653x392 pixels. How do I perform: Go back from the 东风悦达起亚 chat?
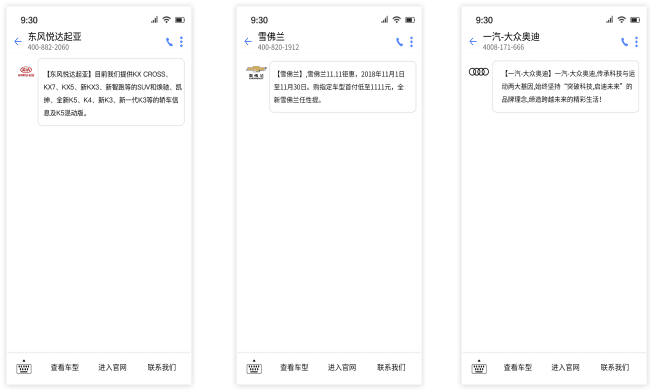[x=17, y=41]
